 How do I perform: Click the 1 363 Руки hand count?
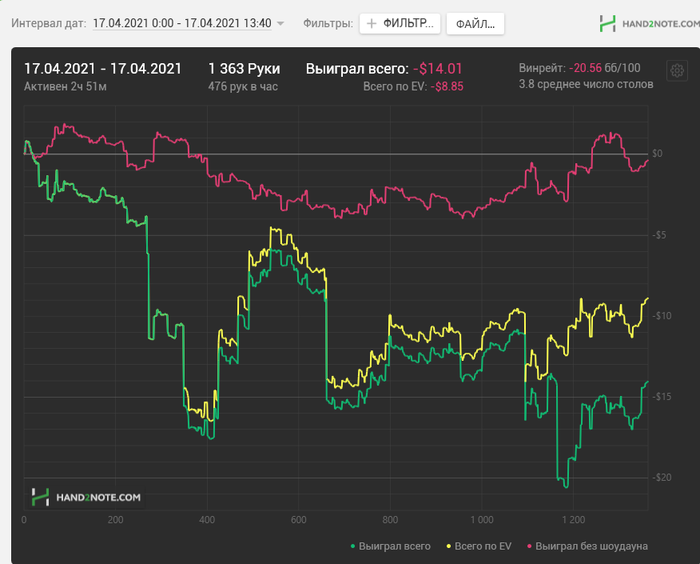244,69
